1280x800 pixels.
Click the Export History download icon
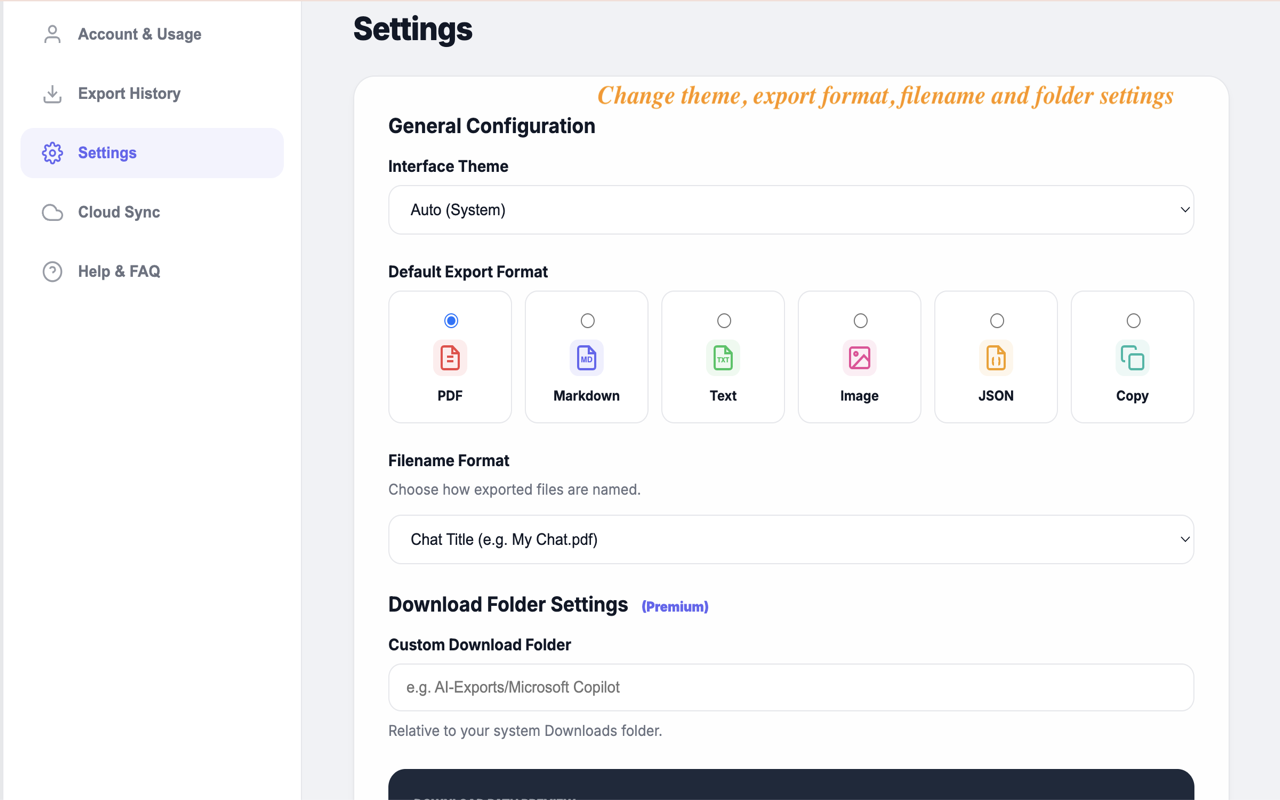52,94
